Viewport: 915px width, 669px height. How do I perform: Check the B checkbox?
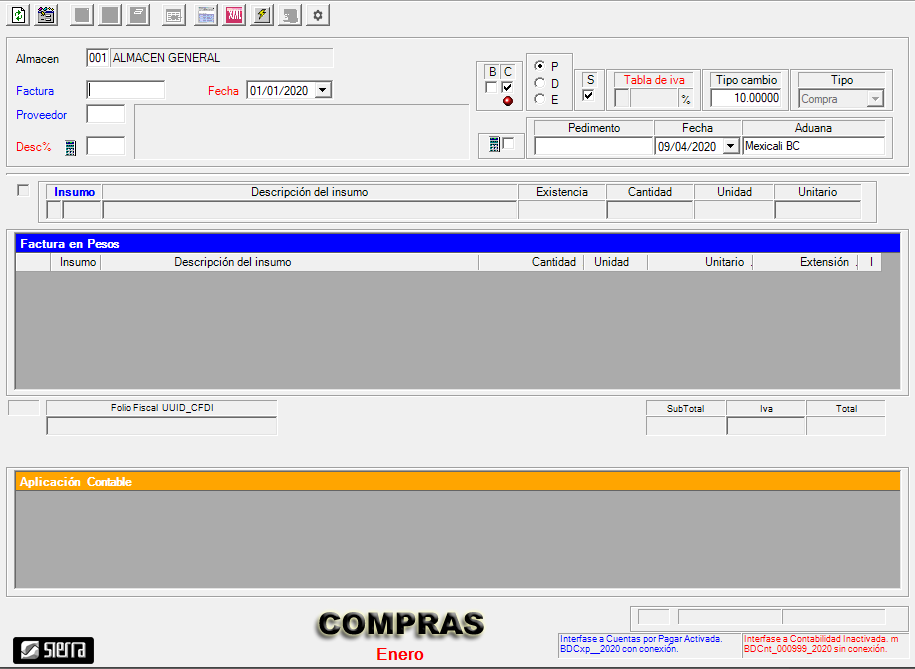coord(491,87)
